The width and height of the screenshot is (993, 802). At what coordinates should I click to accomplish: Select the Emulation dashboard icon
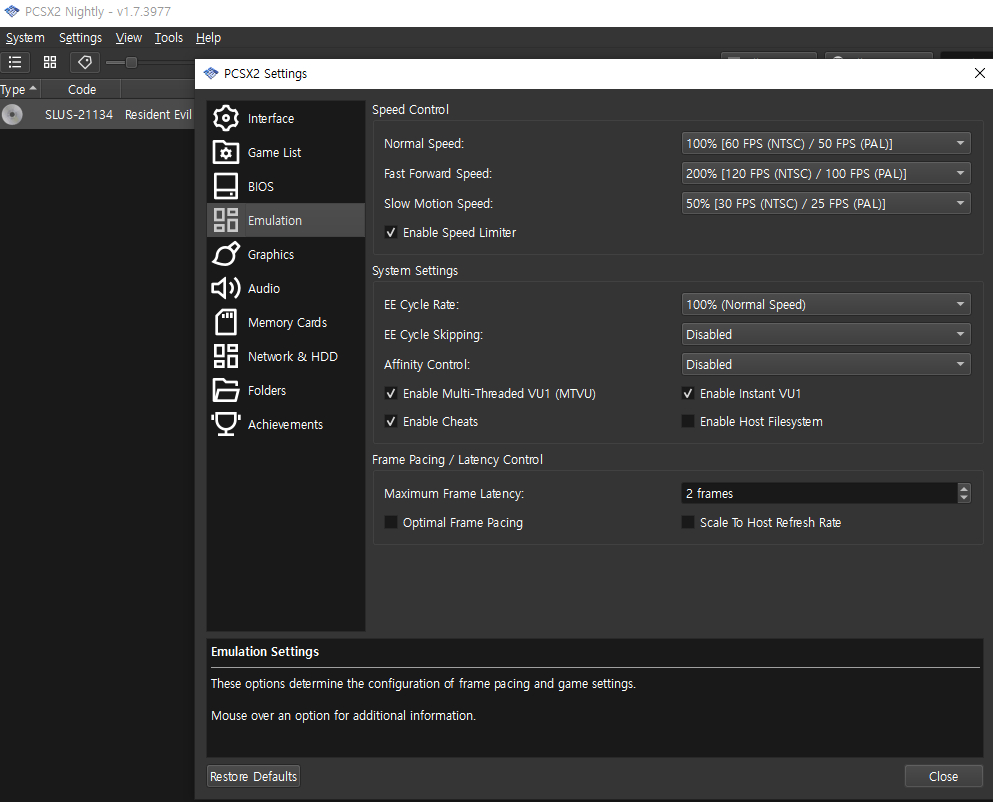coord(225,220)
